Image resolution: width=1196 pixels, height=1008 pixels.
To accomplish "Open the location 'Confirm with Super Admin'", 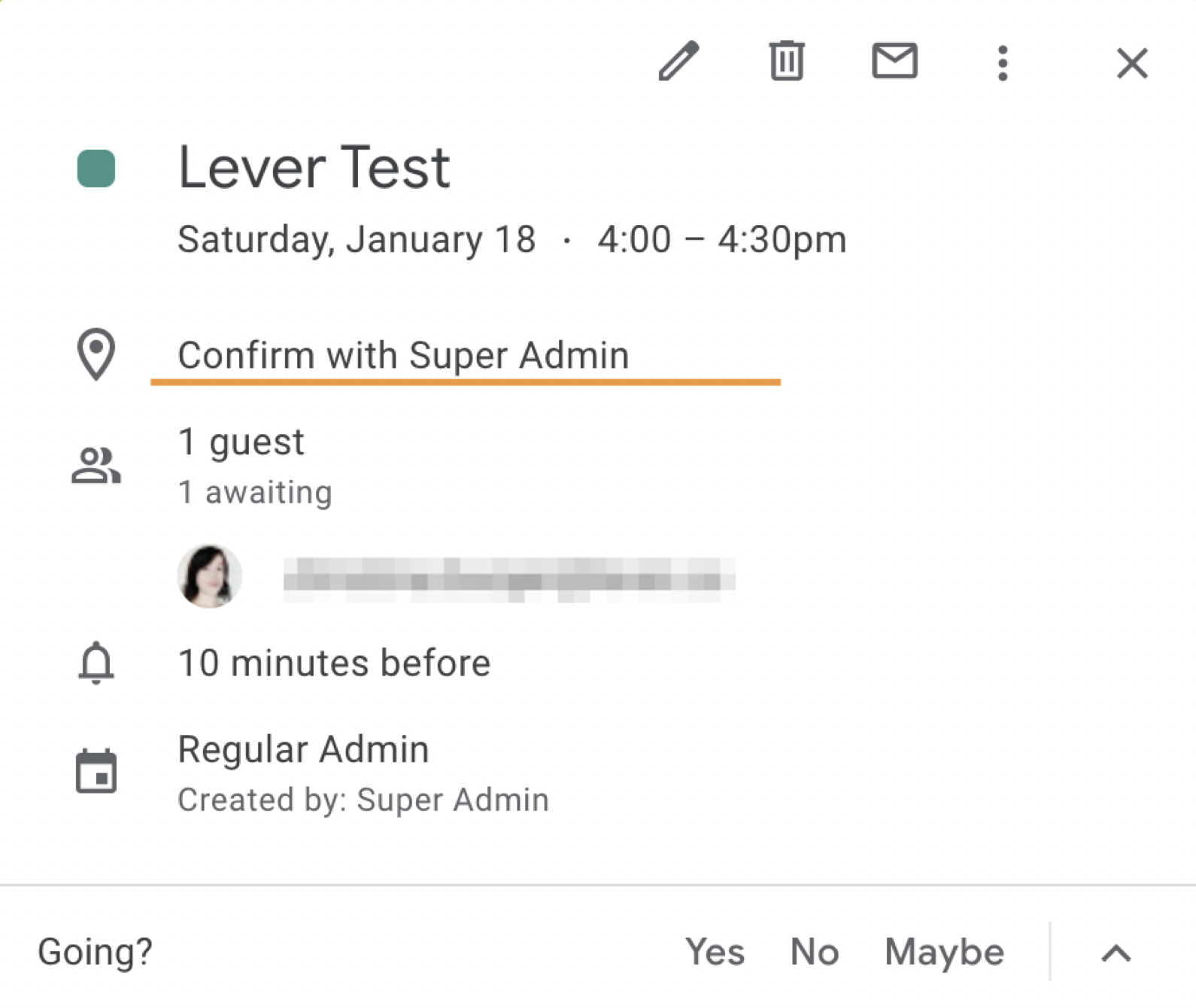I will [403, 354].
